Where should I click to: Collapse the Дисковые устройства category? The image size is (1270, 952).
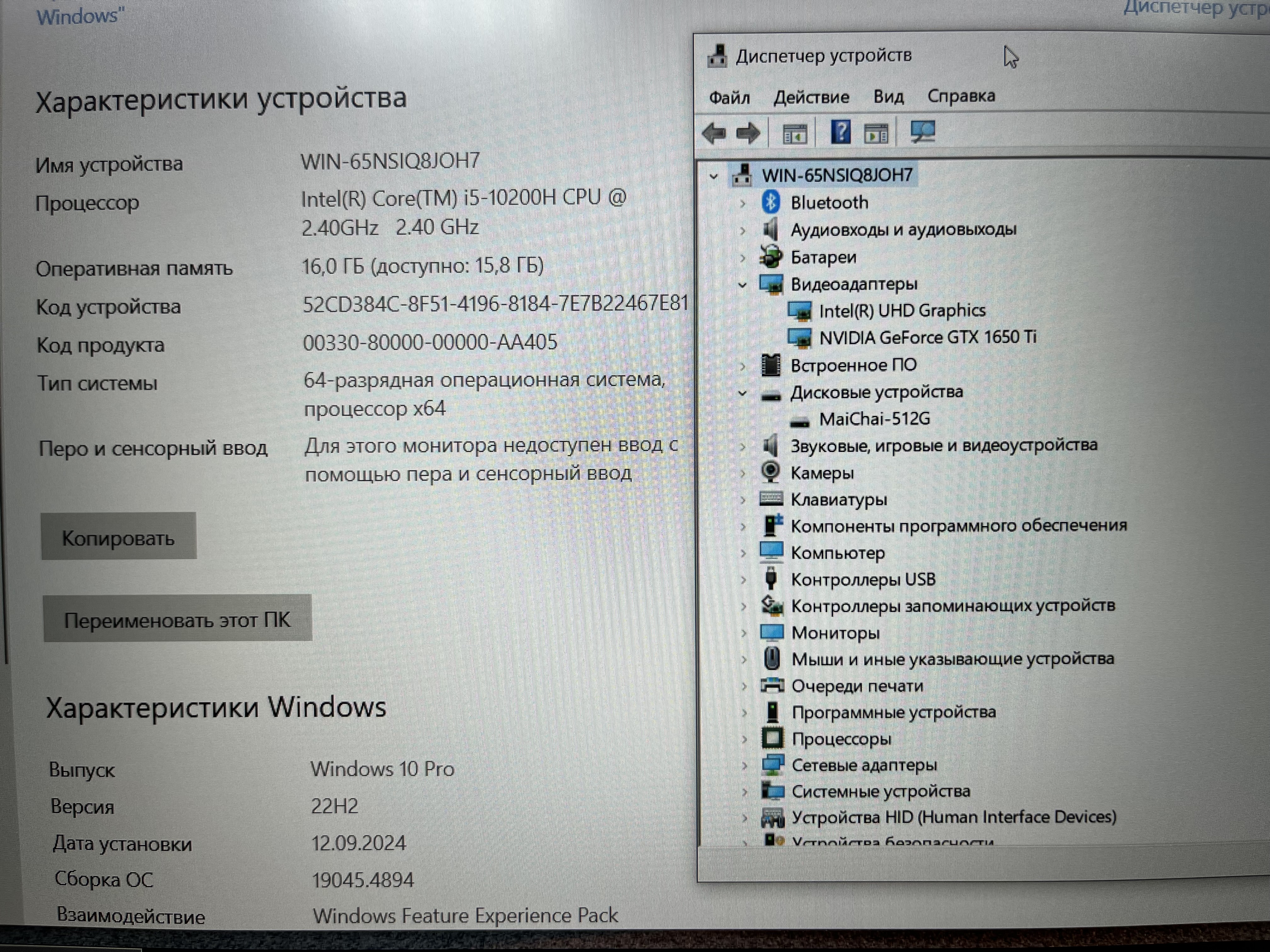tap(742, 393)
